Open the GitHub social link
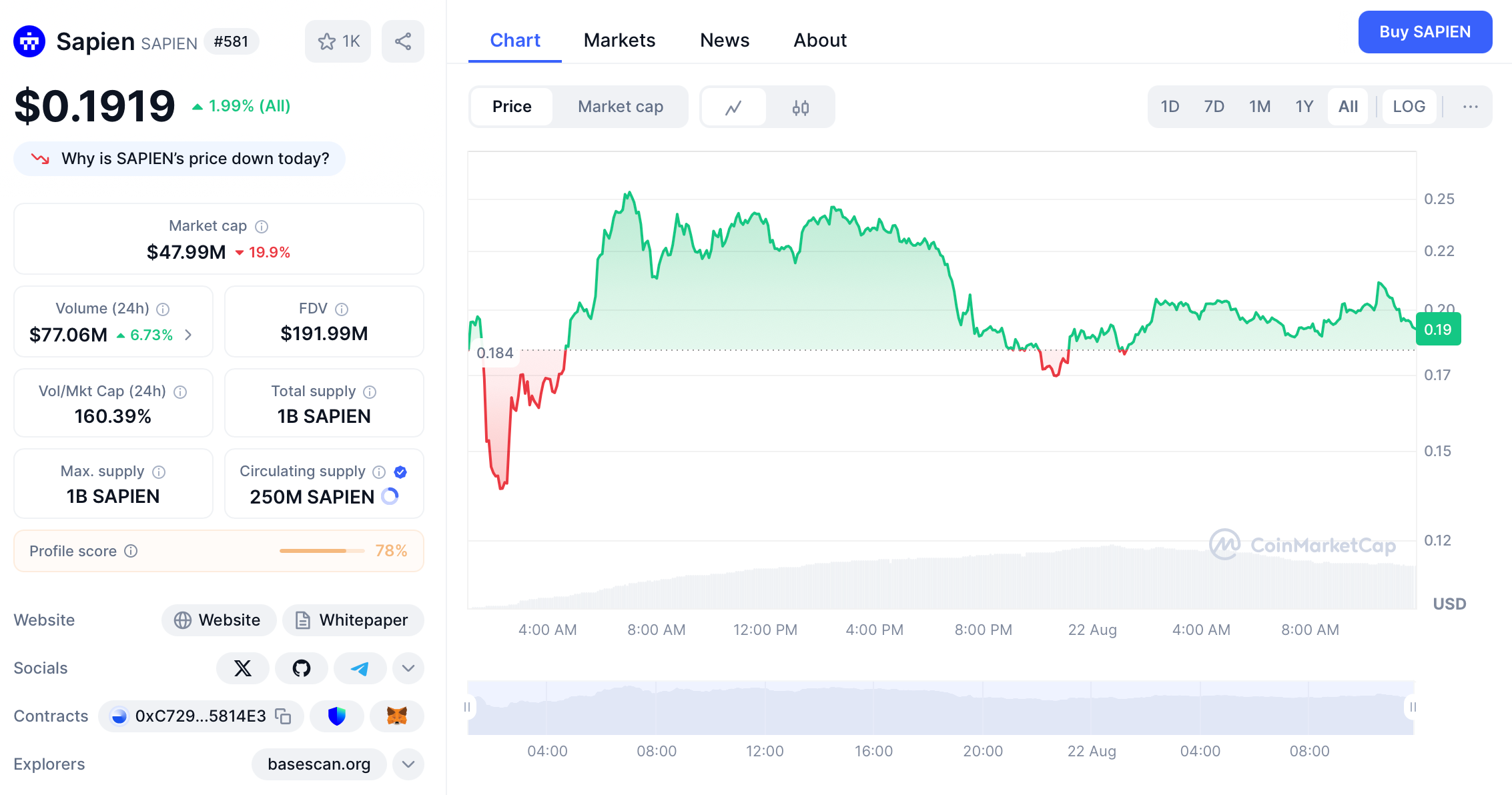The image size is (1512, 795). 302,668
